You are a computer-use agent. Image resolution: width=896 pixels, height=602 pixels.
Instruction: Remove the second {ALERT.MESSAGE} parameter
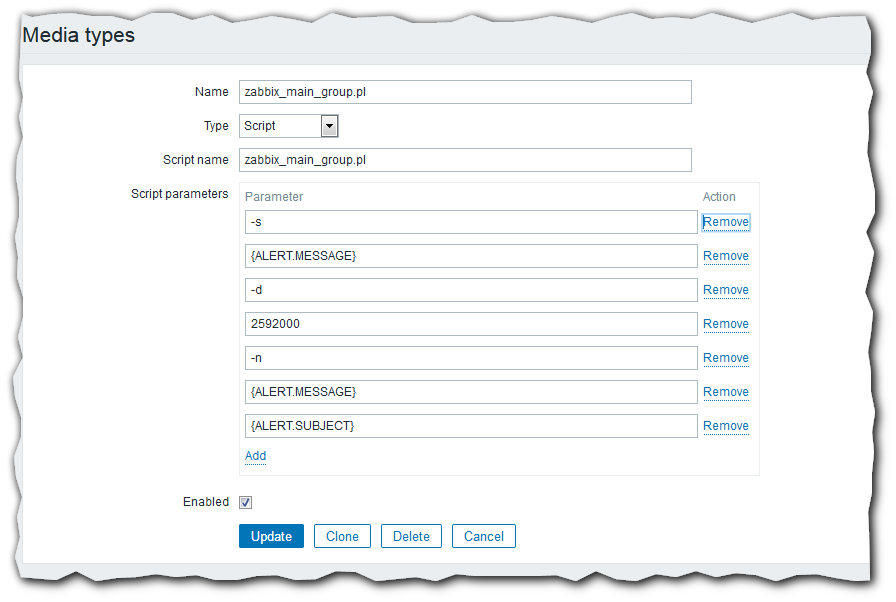coord(726,392)
